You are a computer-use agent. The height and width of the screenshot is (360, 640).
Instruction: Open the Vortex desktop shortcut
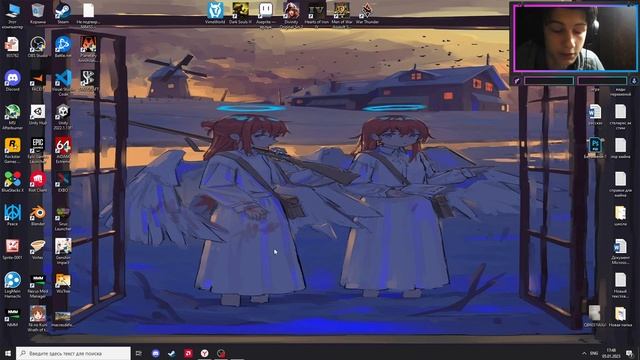pos(38,249)
